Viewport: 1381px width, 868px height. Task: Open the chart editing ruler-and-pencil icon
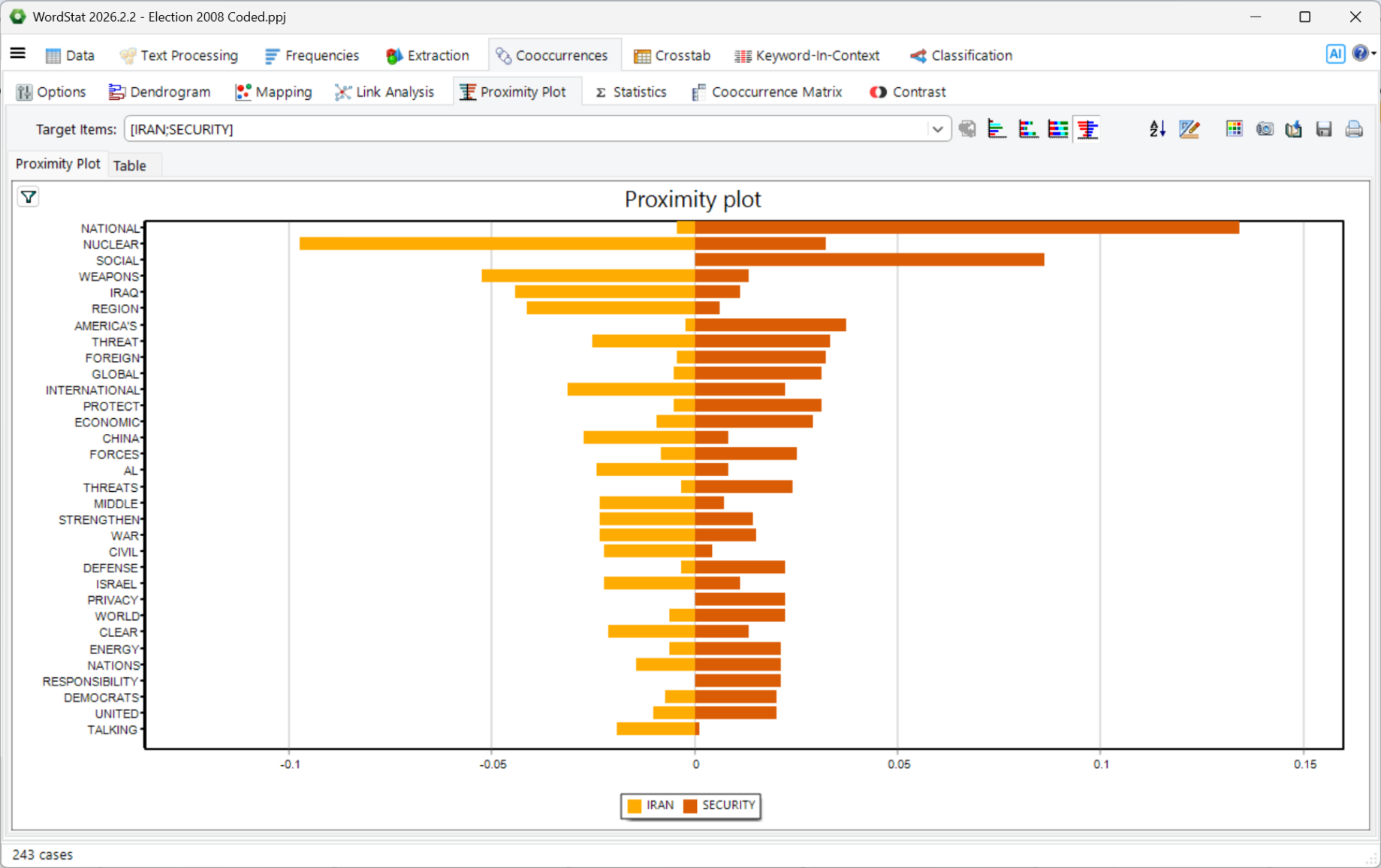1189,129
